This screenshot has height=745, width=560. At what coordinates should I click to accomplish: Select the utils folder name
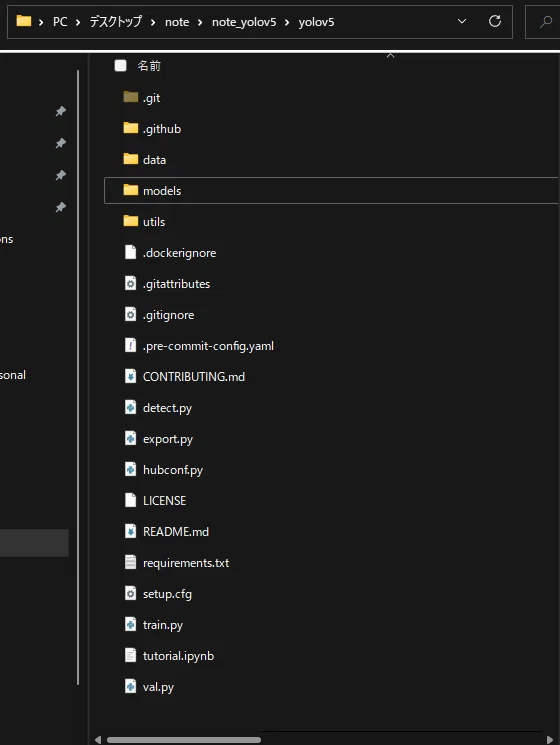pyautogui.click(x=154, y=222)
